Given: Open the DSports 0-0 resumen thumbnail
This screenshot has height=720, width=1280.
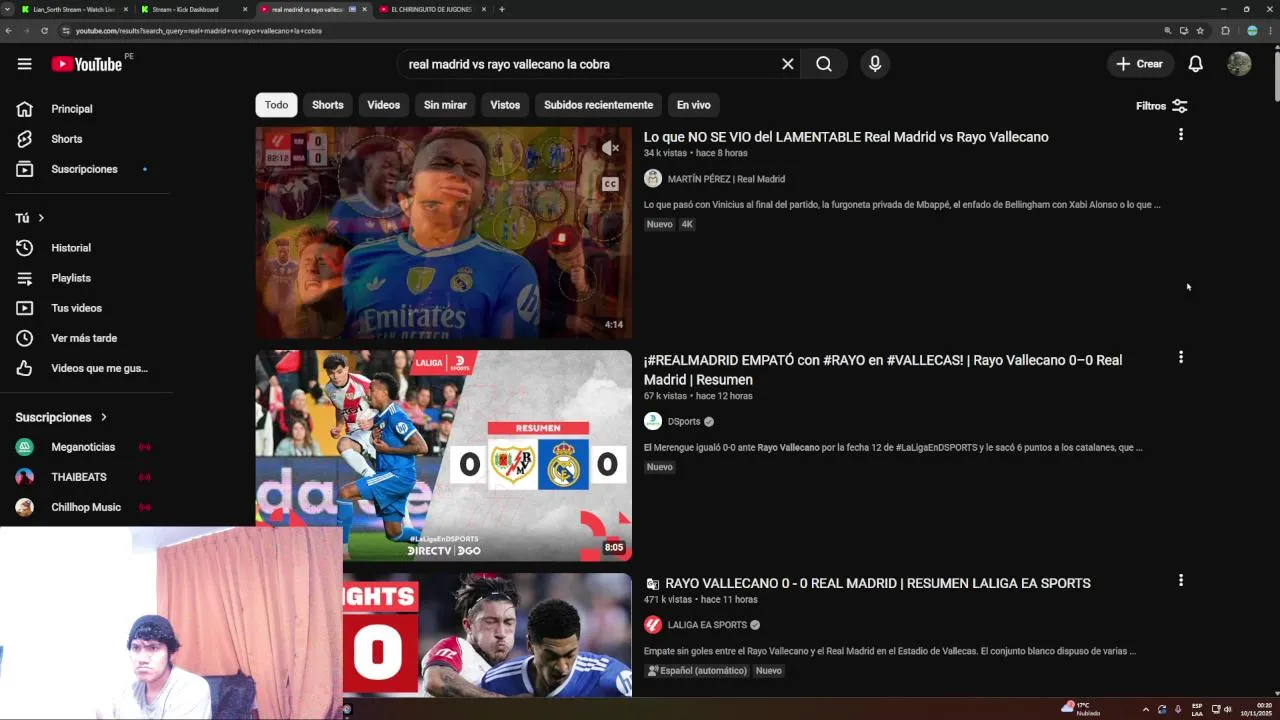Looking at the screenshot, I should pyautogui.click(x=443, y=455).
